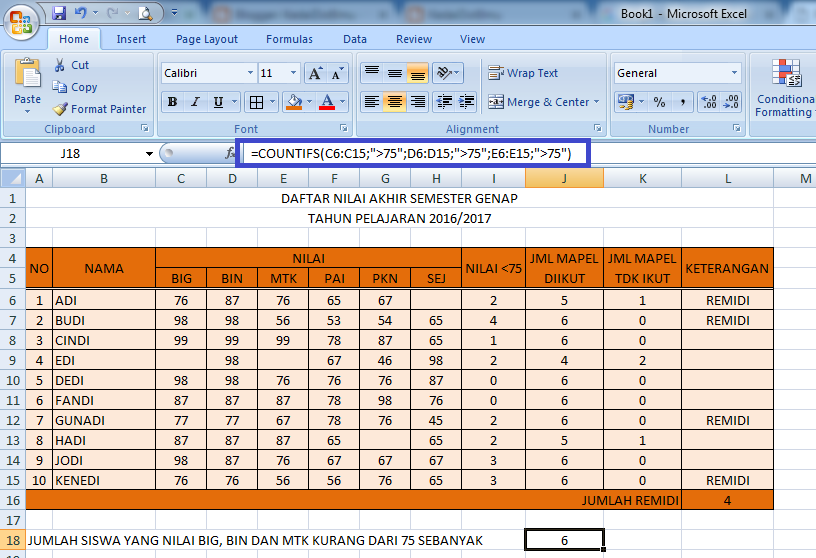Decrease indent of cell text
The image size is (816, 558).
(x=444, y=102)
